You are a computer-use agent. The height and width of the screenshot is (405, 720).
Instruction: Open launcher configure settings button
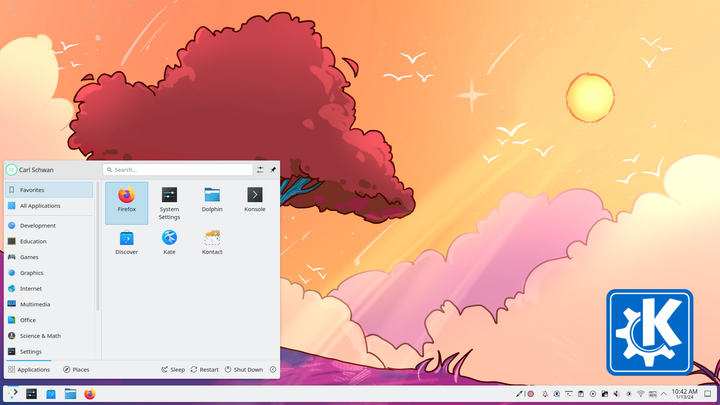[x=260, y=170]
